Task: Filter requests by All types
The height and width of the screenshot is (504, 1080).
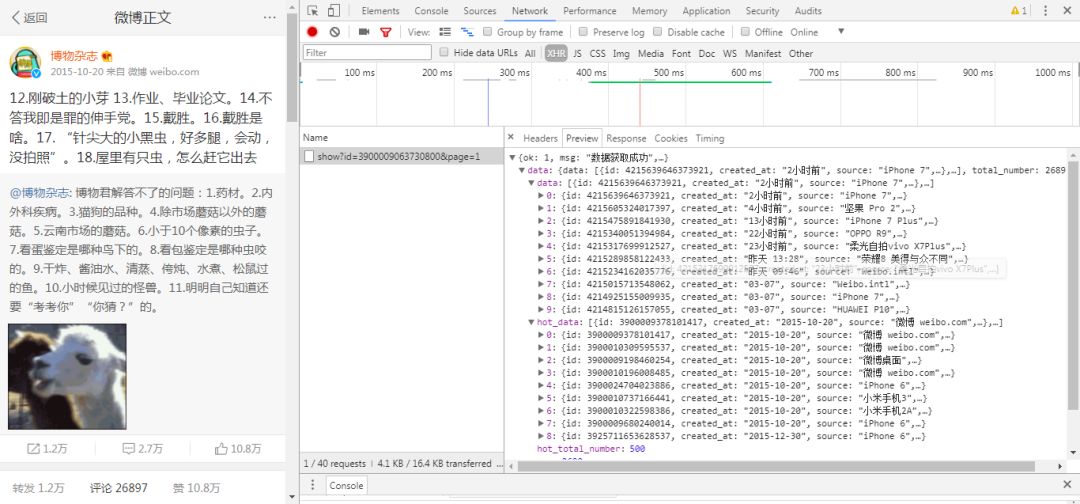Action: pos(530,53)
